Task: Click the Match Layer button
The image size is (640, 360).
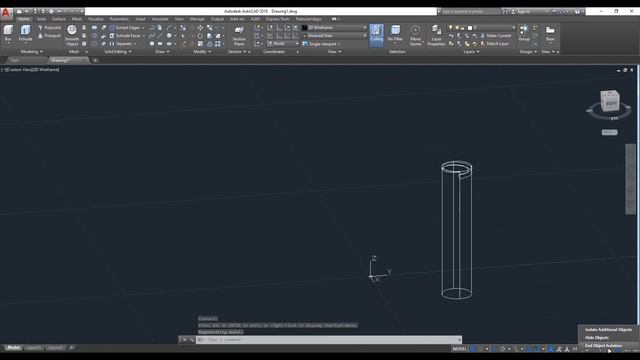Action: point(494,44)
